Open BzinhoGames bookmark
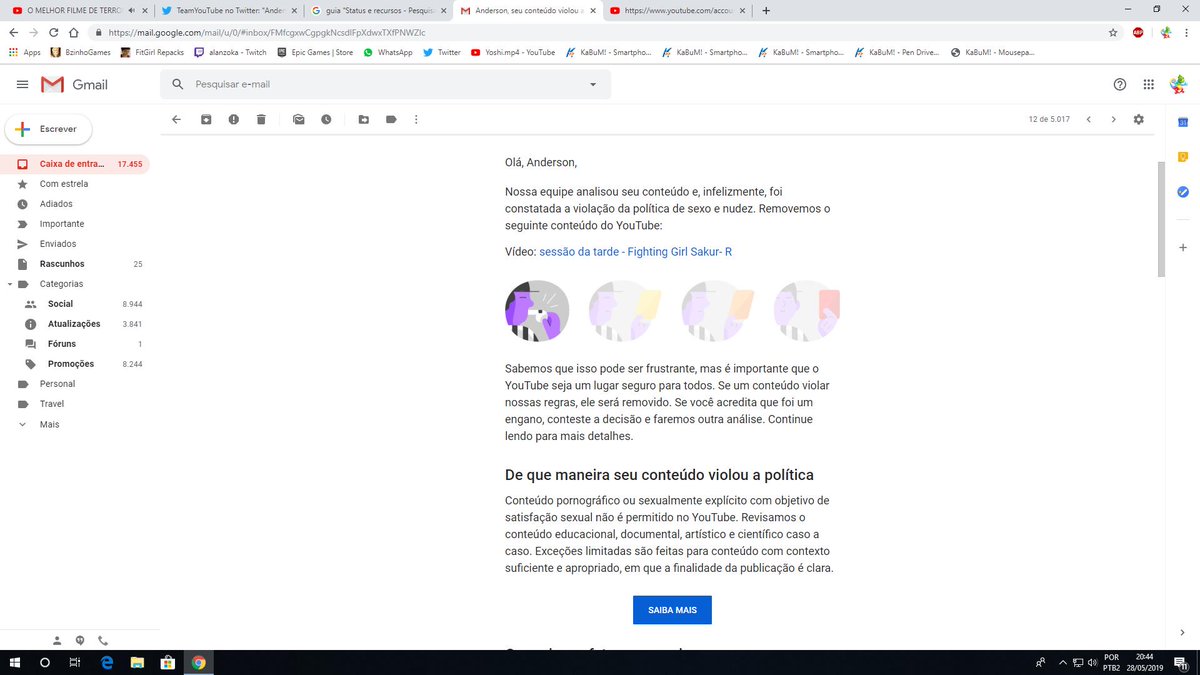Viewport: 1200px width, 675px height. pyautogui.click(x=80, y=52)
